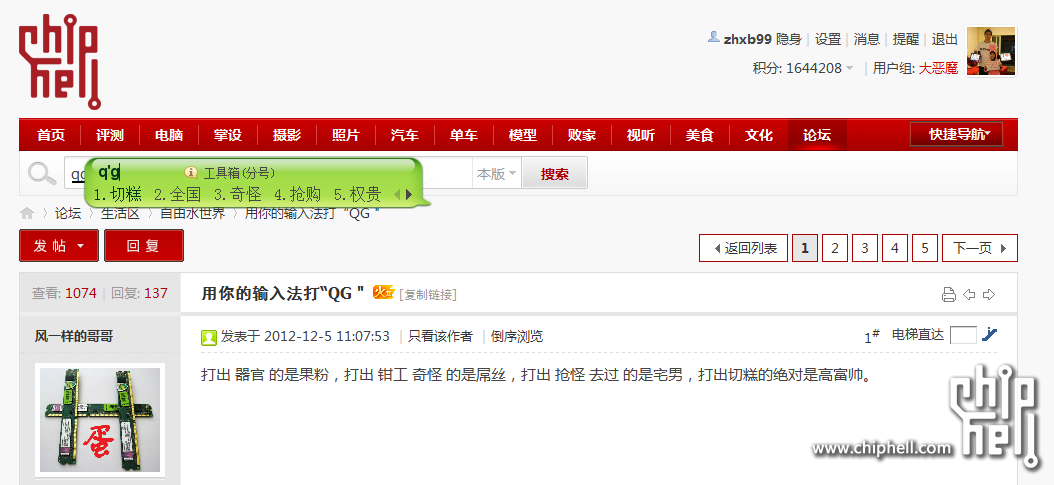1054x485 pixels.
Task: Click the elevator jump icon beside 电梯直达
Action: click(989, 334)
